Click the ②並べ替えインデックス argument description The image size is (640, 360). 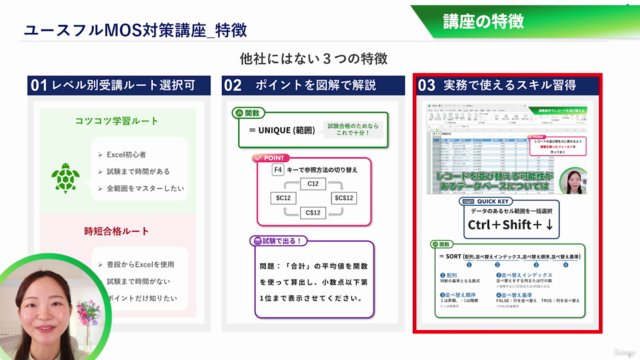coord(524,280)
